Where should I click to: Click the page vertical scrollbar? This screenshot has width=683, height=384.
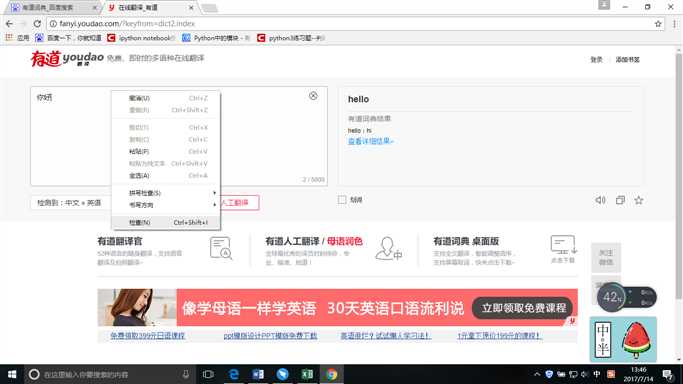coord(678,176)
